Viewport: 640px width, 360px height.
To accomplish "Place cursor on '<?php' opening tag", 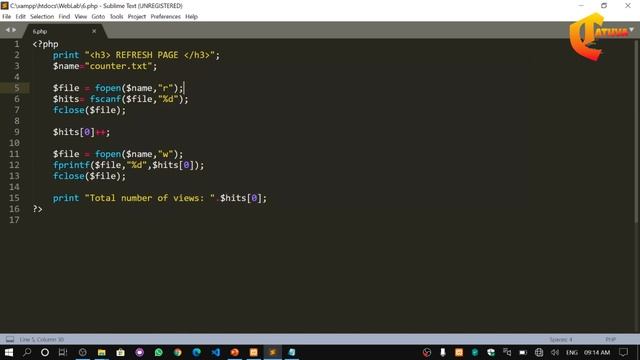I will pyautogui.click(x=45, y=44).
